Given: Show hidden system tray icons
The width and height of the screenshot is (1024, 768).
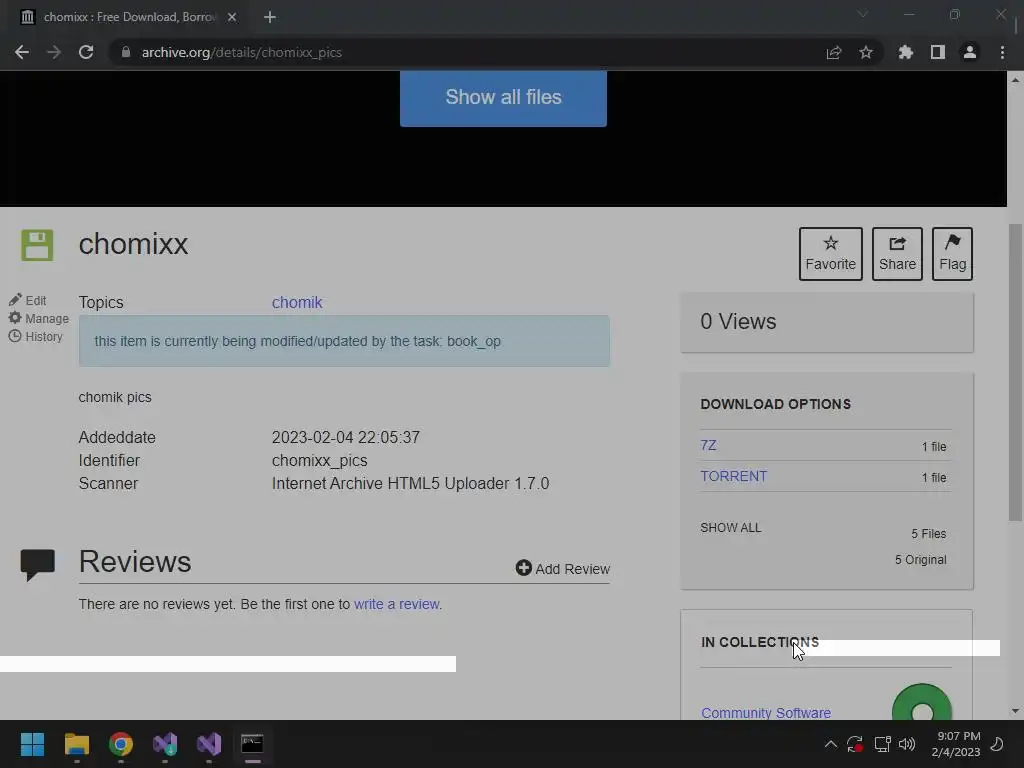Looking at the screenshot, I should (x=830, y=744).
